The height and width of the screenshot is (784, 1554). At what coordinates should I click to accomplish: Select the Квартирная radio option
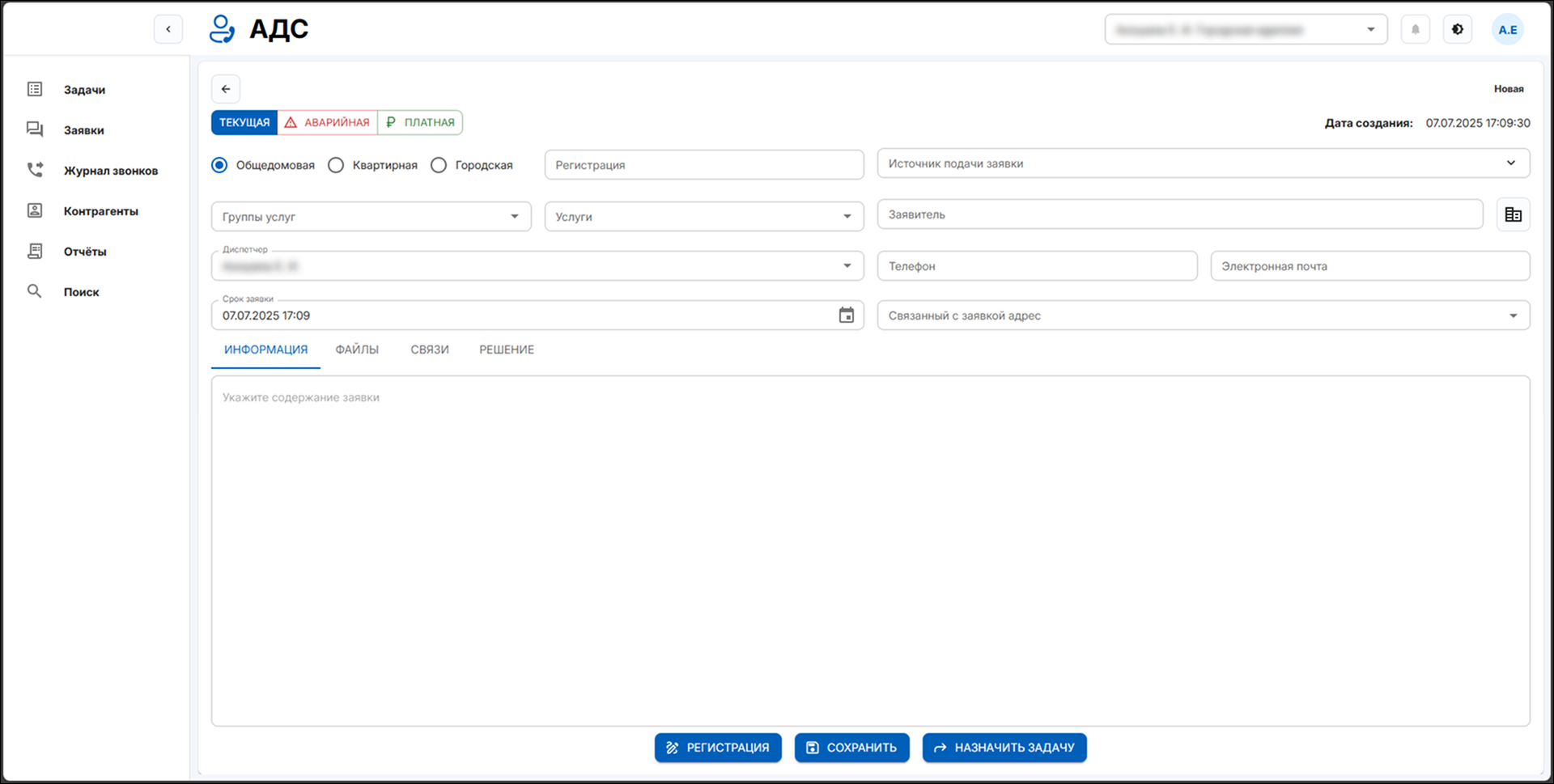(x=336, y=165)
